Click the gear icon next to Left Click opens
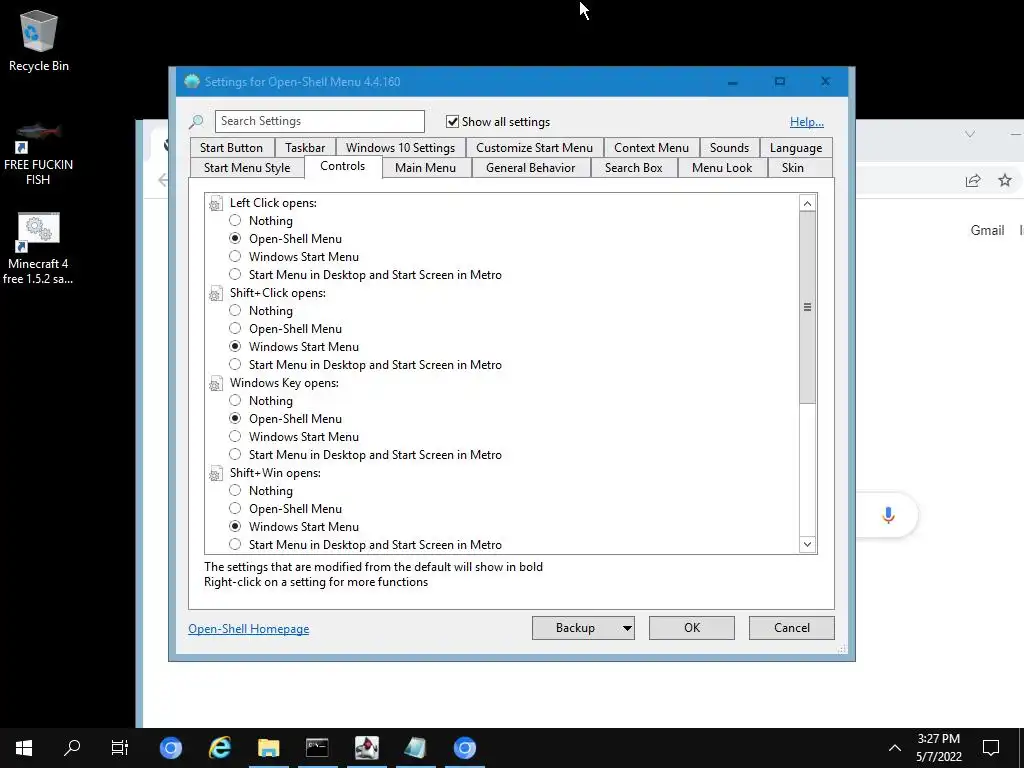This screenshot has width=1024, height=768. 216,204
